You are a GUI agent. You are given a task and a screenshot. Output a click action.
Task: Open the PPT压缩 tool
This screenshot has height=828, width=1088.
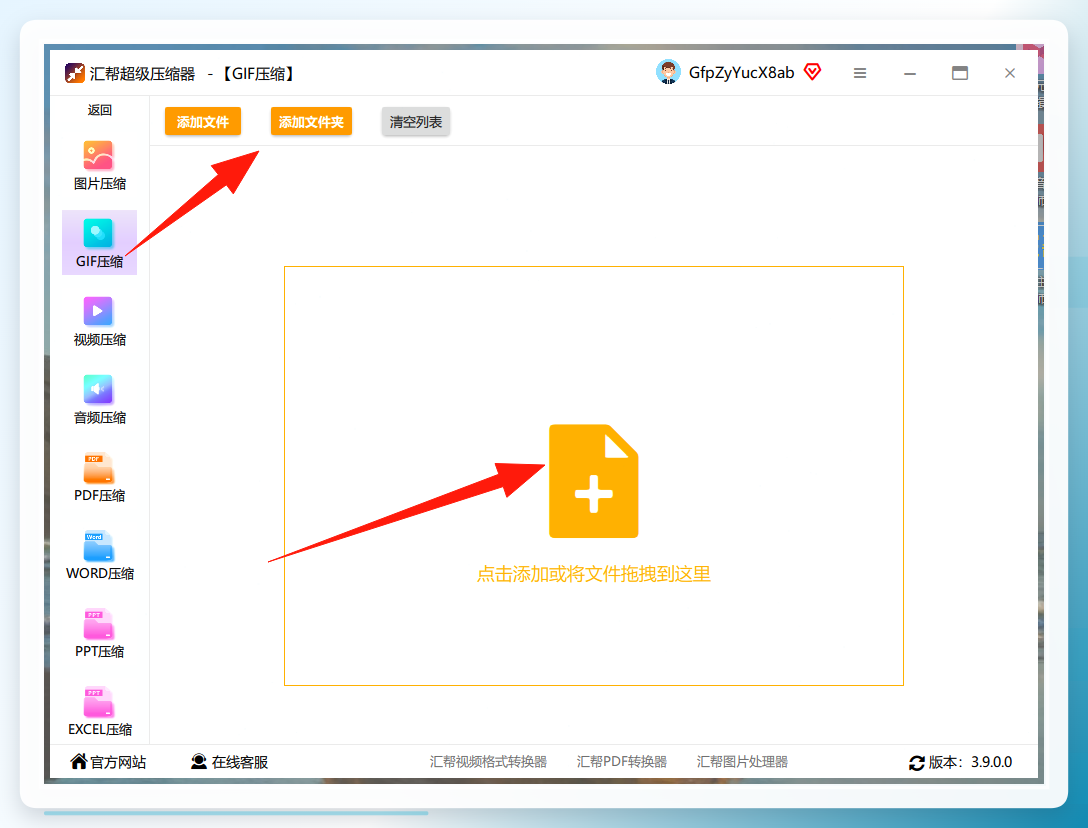[x=99, y=633]
